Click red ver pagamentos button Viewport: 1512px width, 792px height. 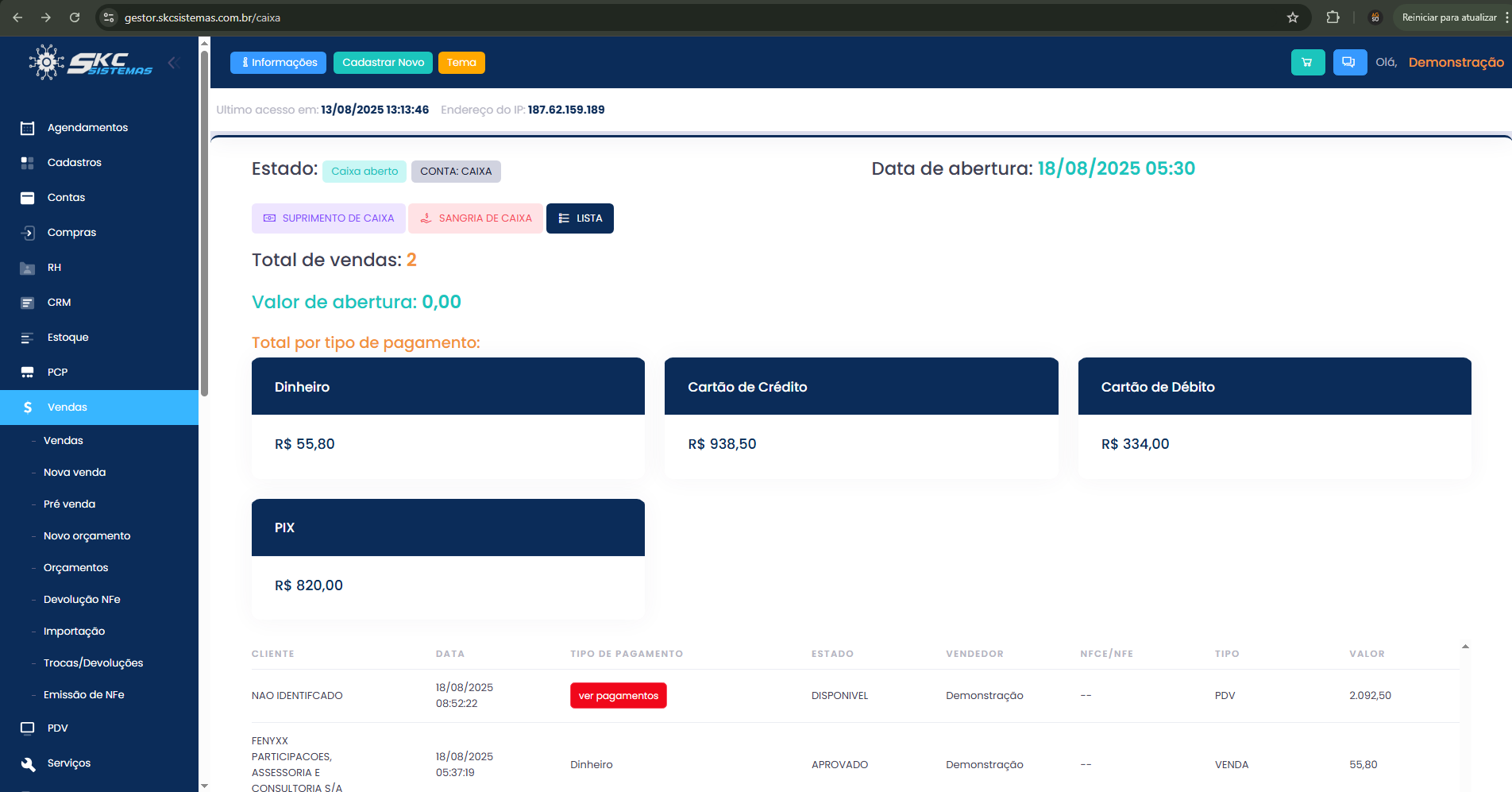pyautogui.click(x=618, y=696)
